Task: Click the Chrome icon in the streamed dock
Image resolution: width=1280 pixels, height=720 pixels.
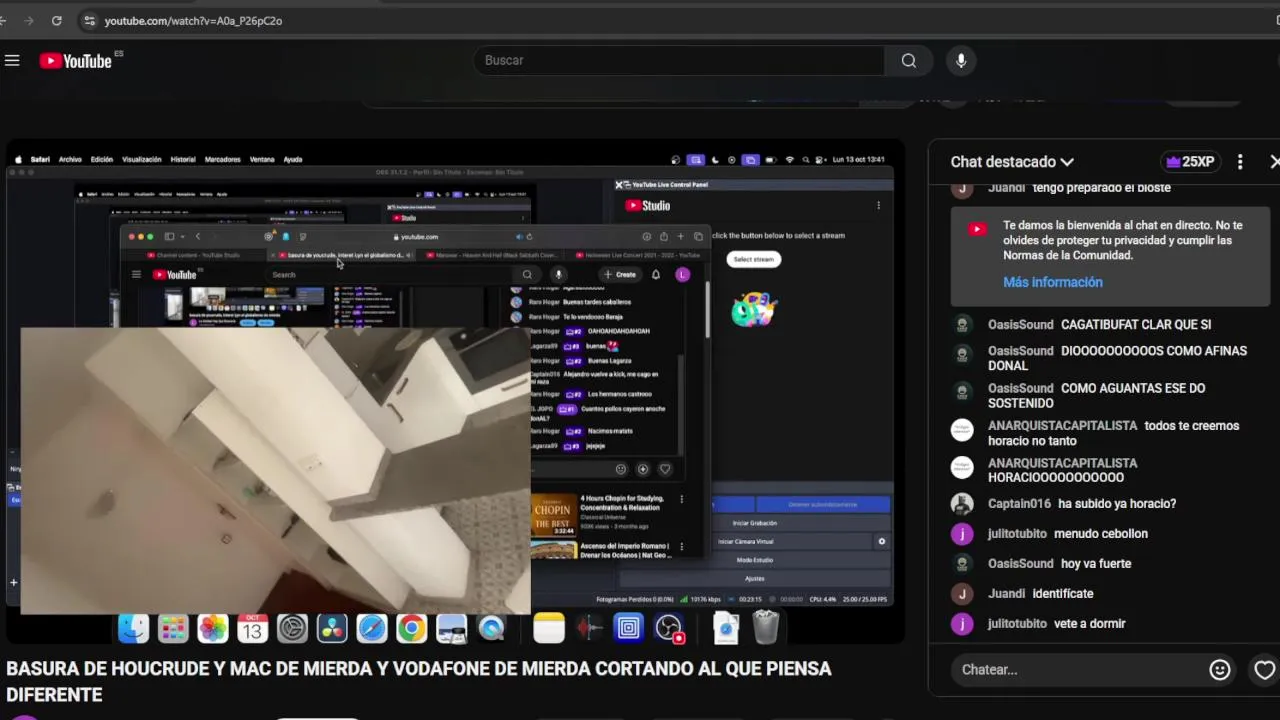Action: coord(411,628)
